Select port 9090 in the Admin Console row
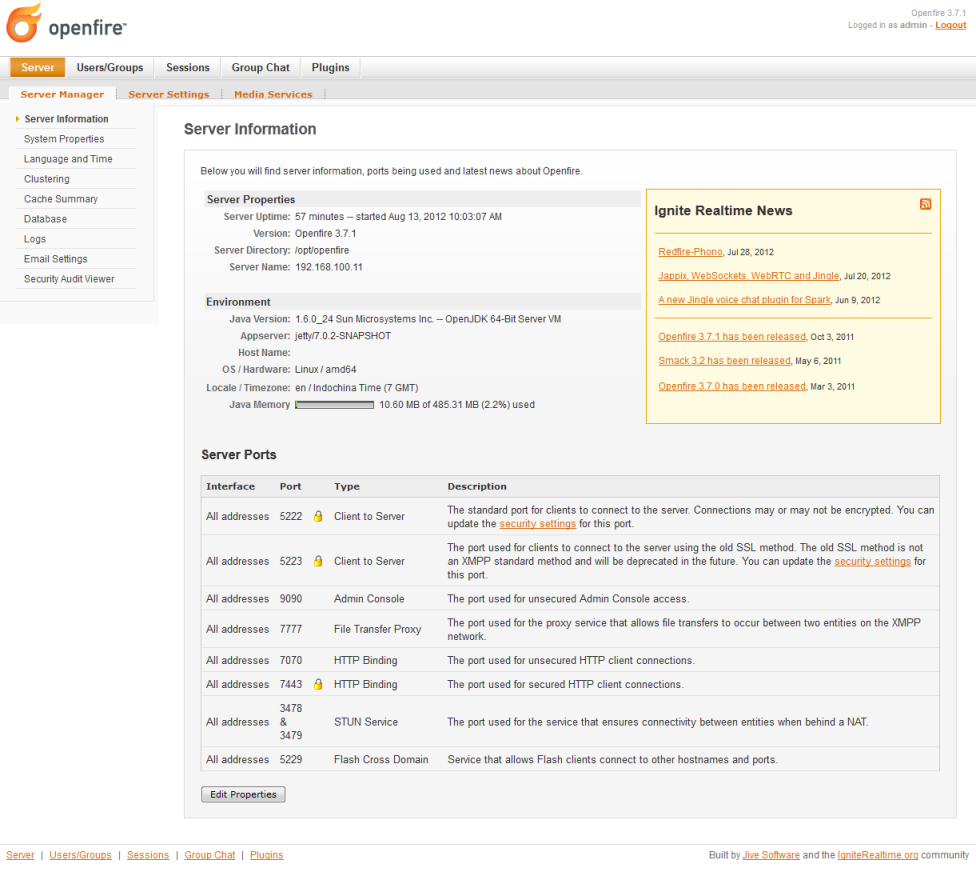The image size is (976, 870). (291, 598)
